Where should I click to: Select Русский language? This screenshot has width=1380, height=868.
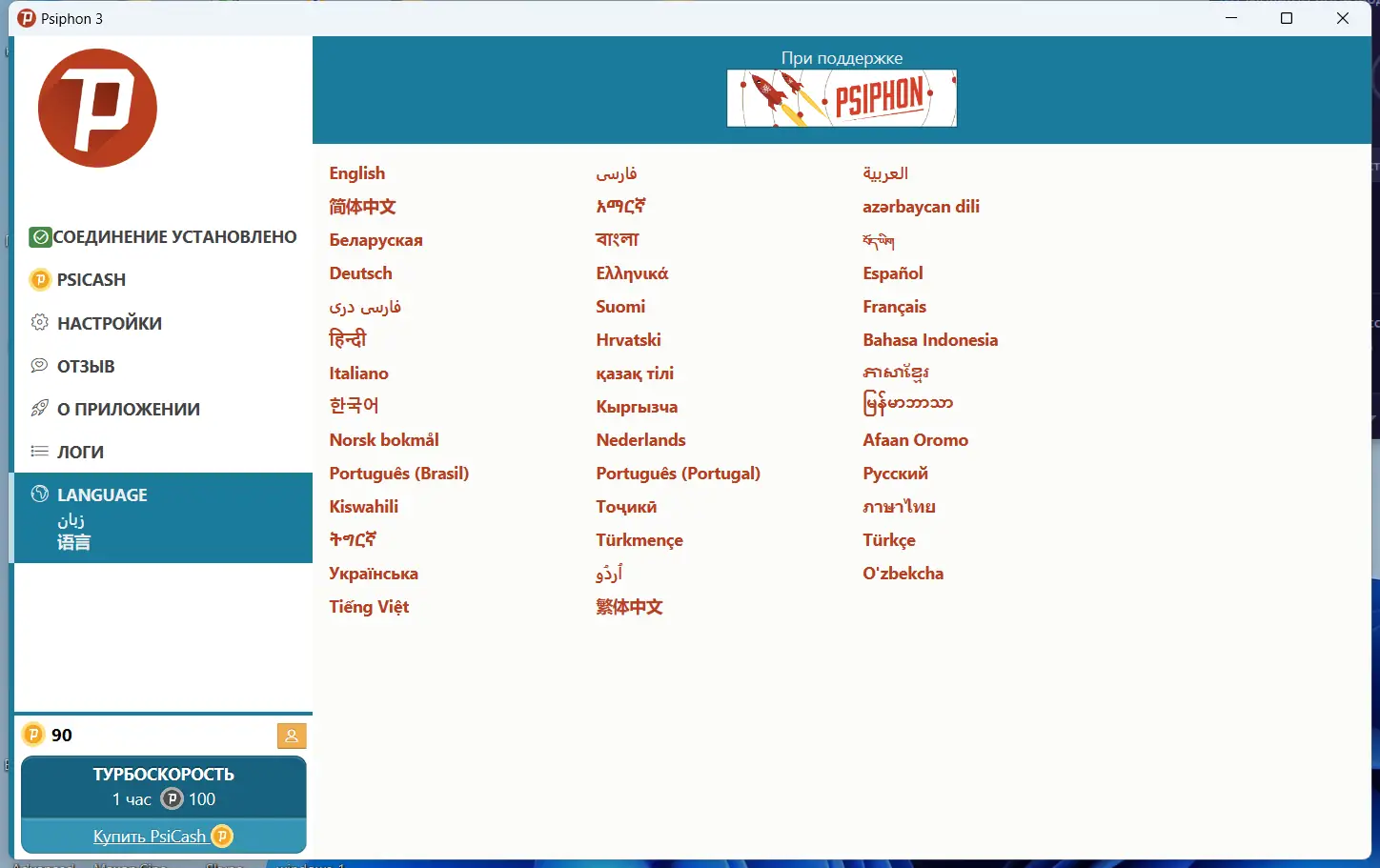(x=895, y=474)
